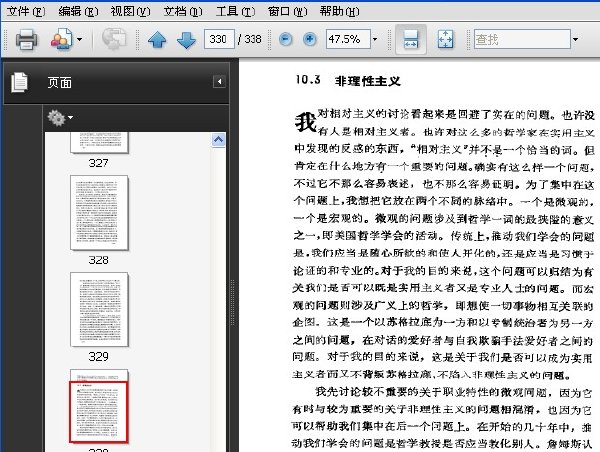This screenshot has width=600, height=452.
Task: Click the 页面 panel pages icon
Action: coord(19,82)
